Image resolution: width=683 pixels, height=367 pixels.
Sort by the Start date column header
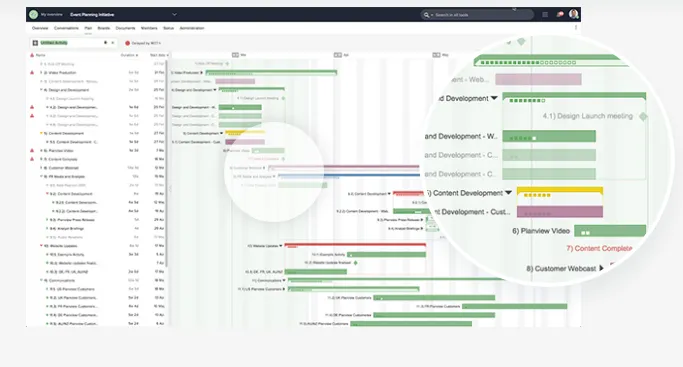[x=159, y=55]
